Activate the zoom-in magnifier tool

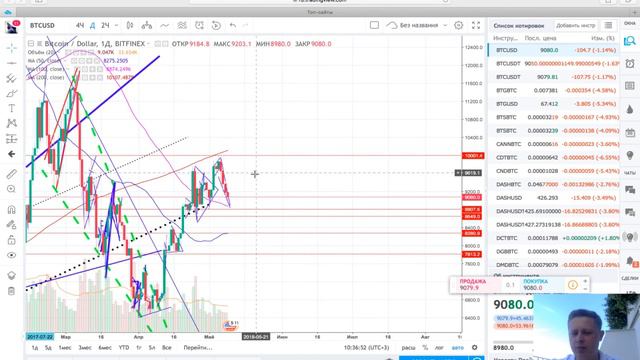click(11, 189)
